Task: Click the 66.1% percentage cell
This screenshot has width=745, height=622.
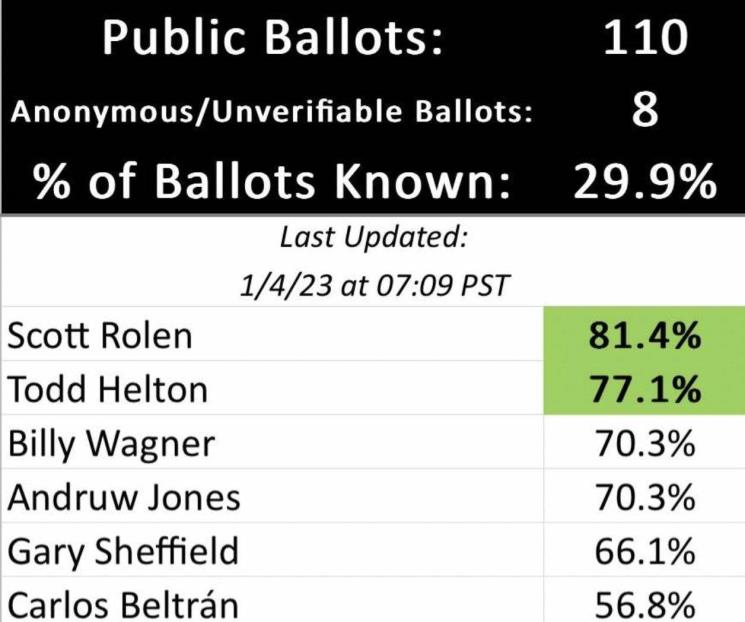Action: pyautogui.click(x=645, y=551)
